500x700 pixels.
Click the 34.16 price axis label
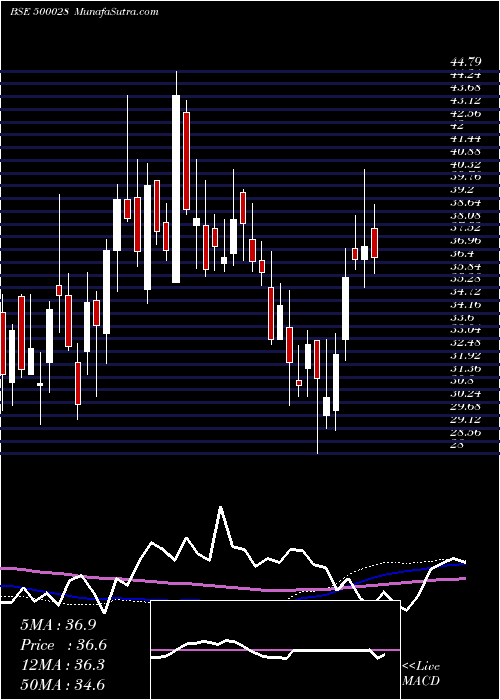(x=468, y=305)
